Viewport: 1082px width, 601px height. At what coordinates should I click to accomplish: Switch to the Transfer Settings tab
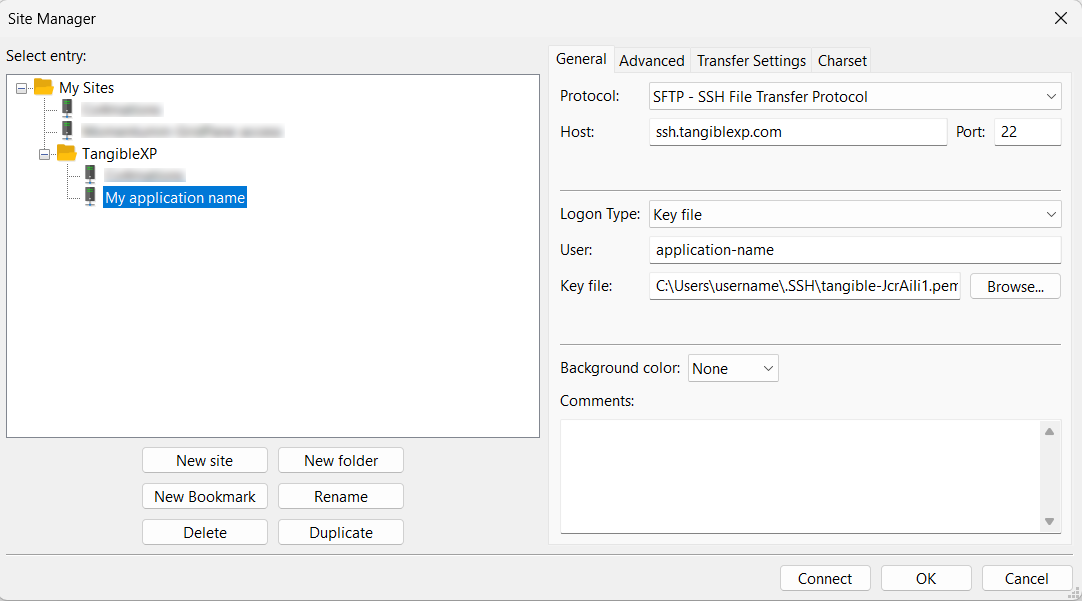(x=751, y=61)
